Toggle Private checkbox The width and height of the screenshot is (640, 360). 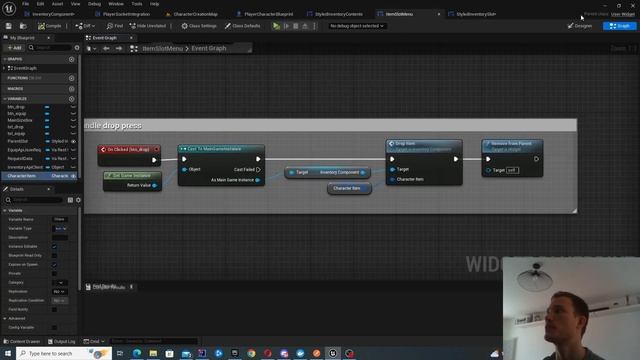coord(54,273)
